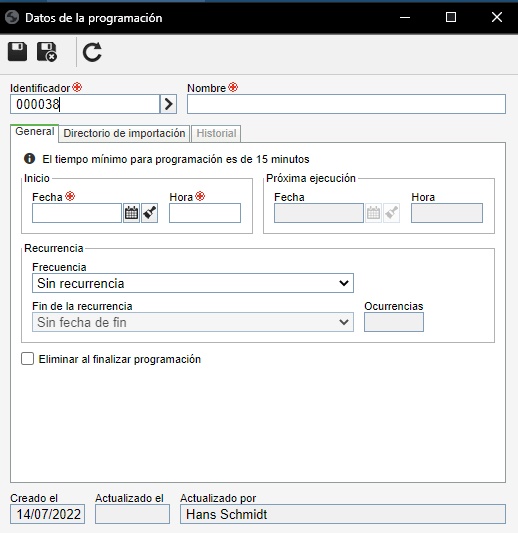Open the Frecuencia dropdown
The height and width of the screenshot is (533, 518).
193,283
